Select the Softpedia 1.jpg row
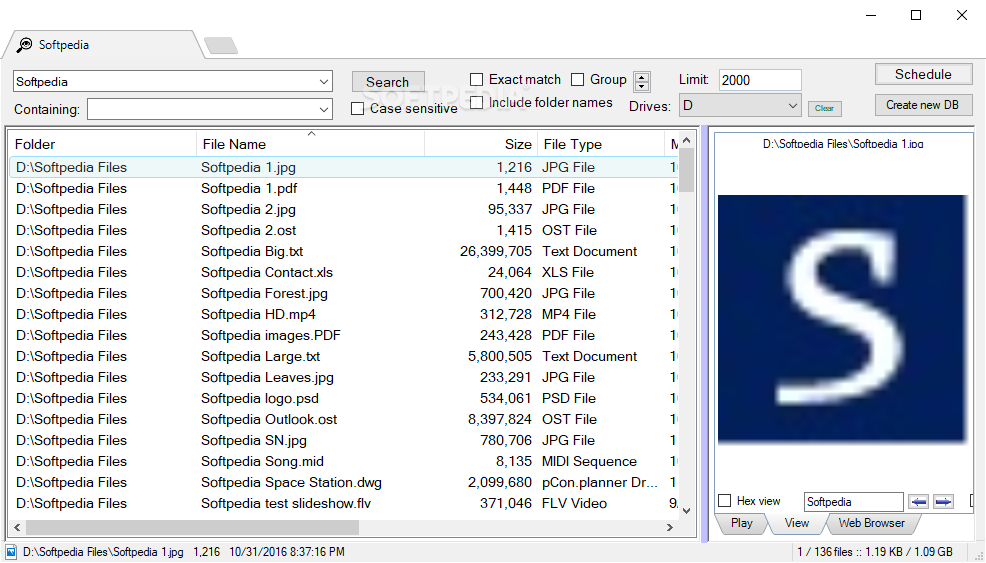 tap(344, 167)
